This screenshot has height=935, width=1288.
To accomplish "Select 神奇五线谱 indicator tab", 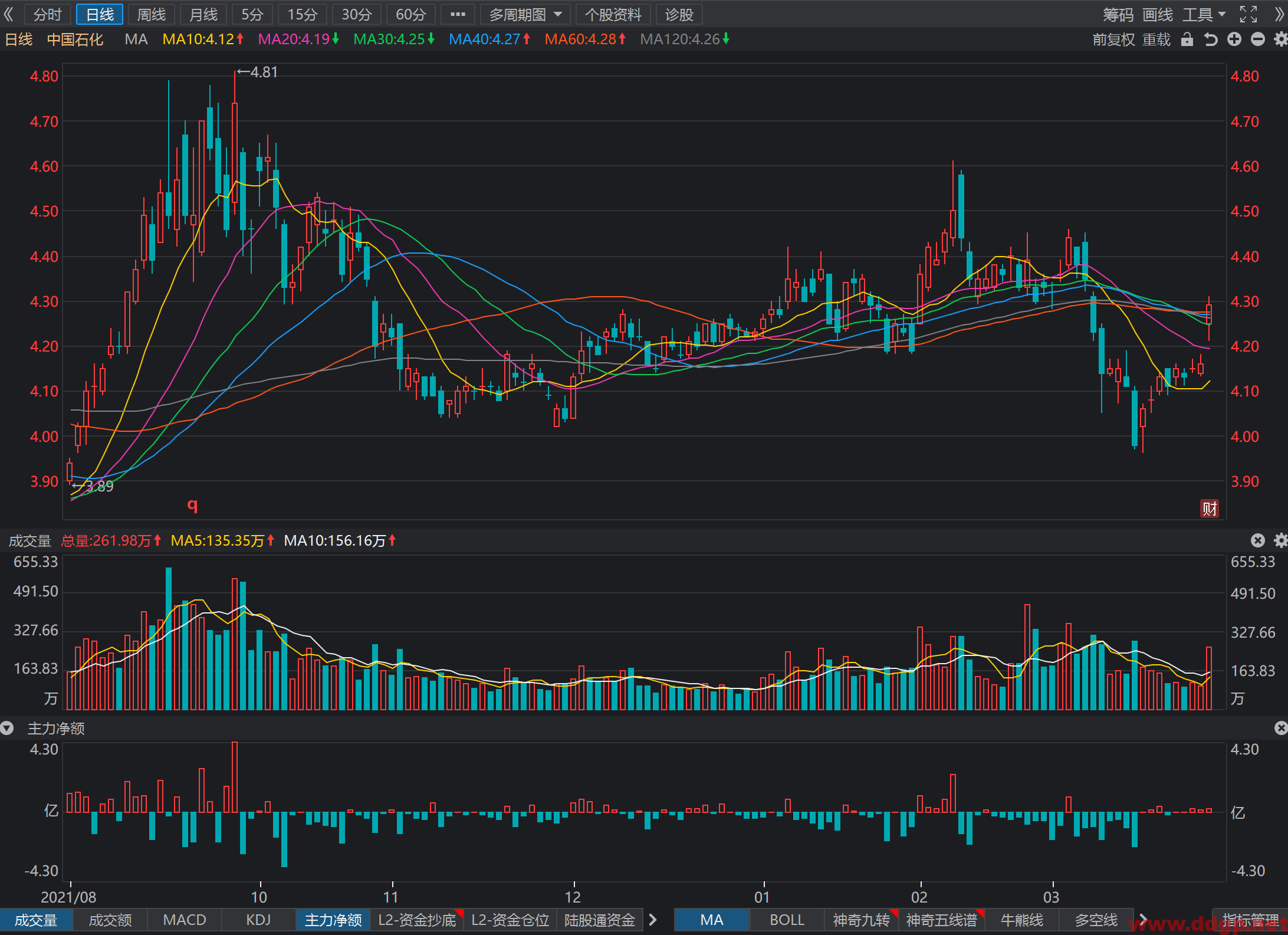I will coord(942,920).
